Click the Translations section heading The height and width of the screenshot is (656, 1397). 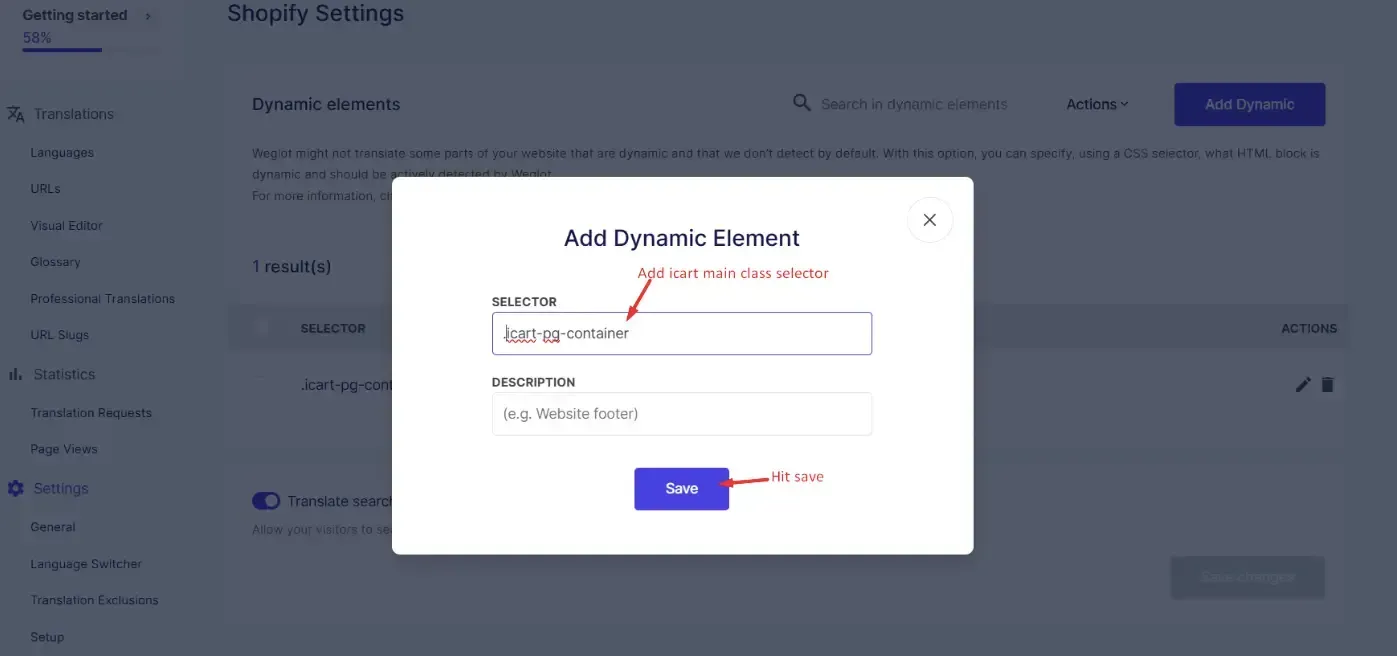74,114
